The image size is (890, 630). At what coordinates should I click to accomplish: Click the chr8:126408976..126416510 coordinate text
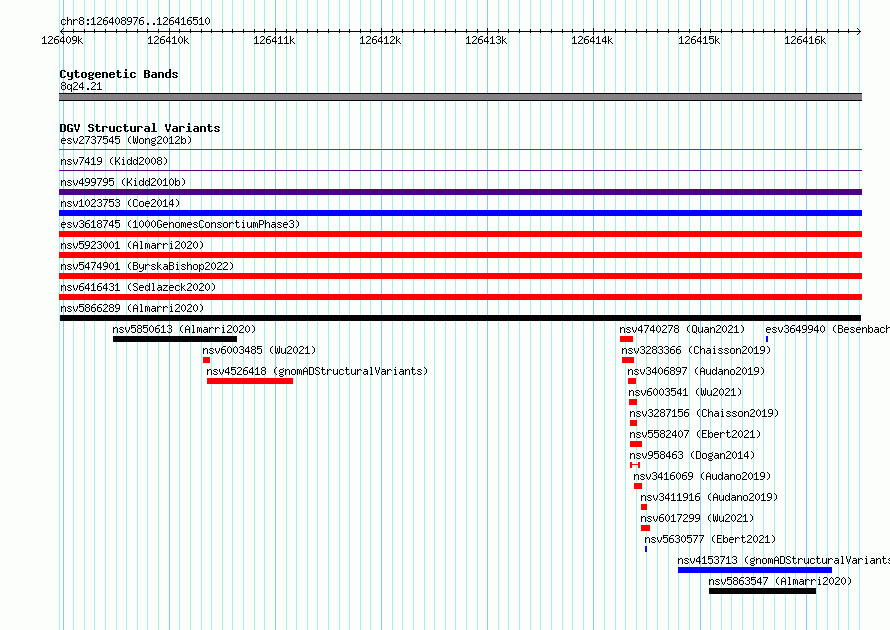click(135, 21)
